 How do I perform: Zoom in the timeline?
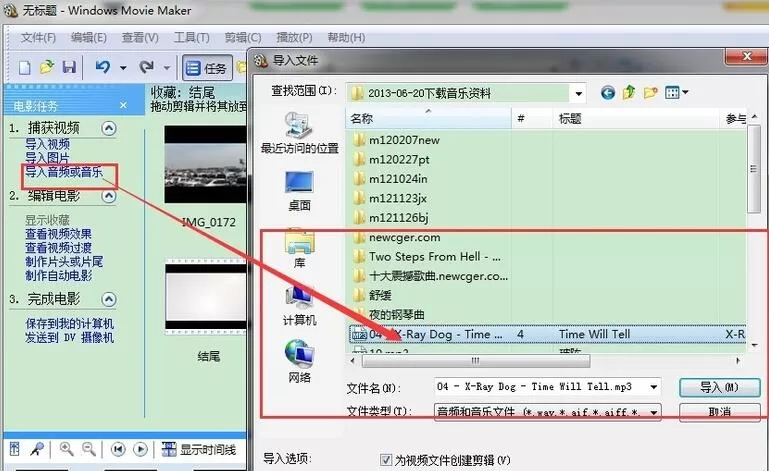pos(66,448)
